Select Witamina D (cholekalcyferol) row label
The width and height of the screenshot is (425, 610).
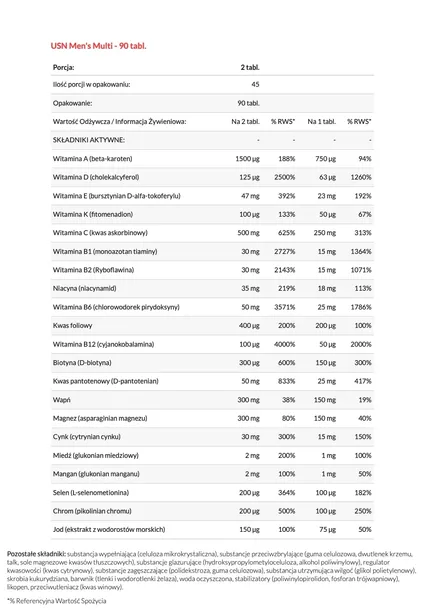(x=96, y=177)
